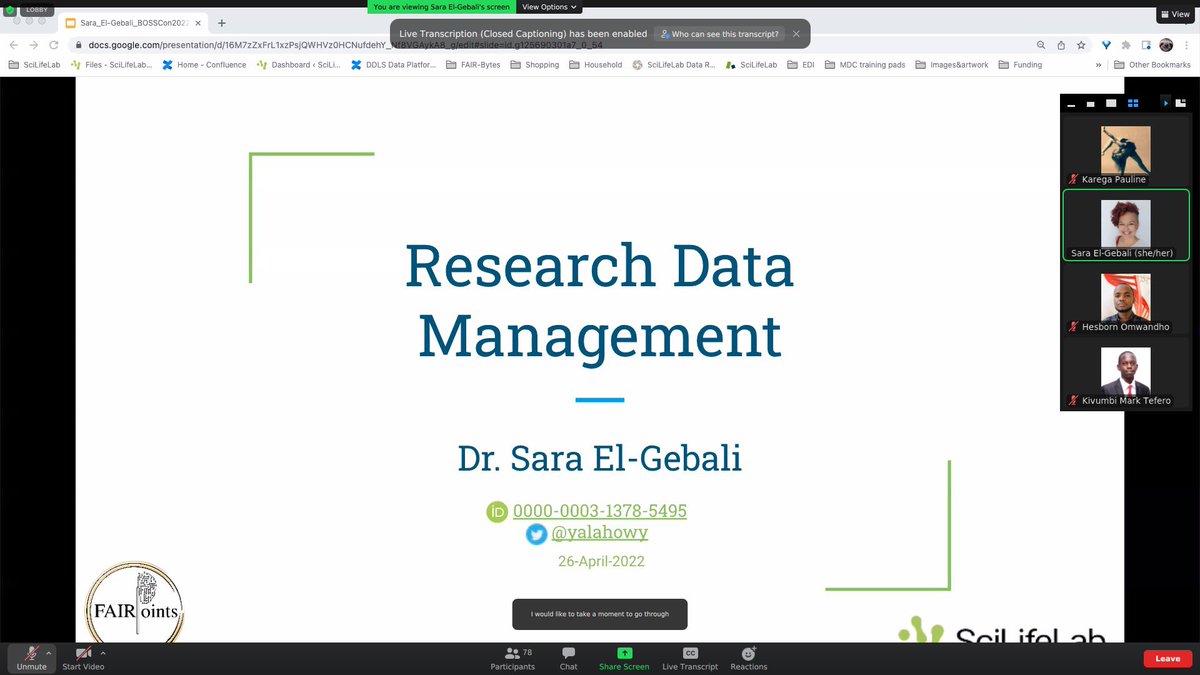This screenshot has height=675, width=1200.
Task: Select Hesborn Omwandho's video thumbnail
Action: tap(1125, 300)
